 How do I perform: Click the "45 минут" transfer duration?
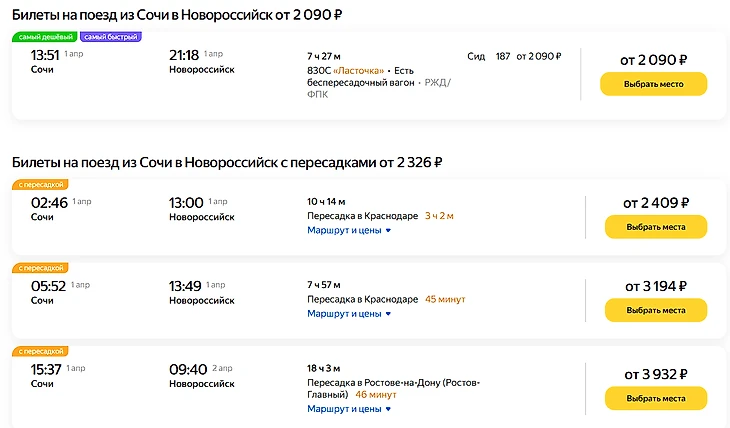445,300
